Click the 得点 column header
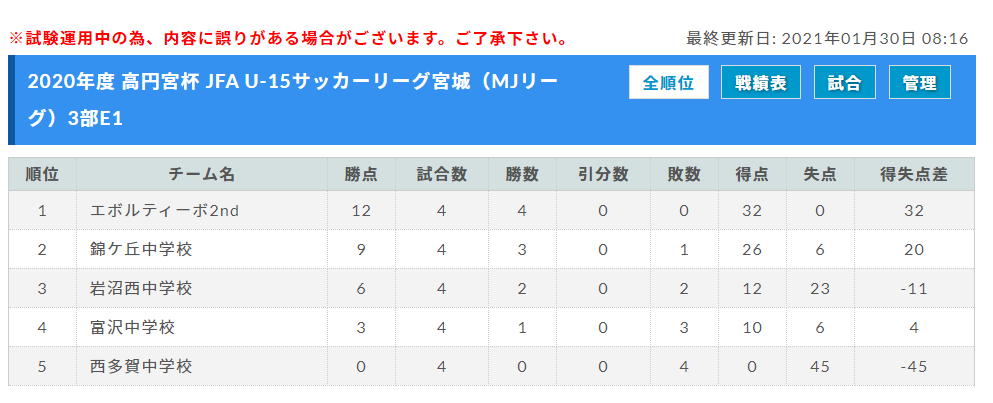993x403 pixels. [752, 175]
